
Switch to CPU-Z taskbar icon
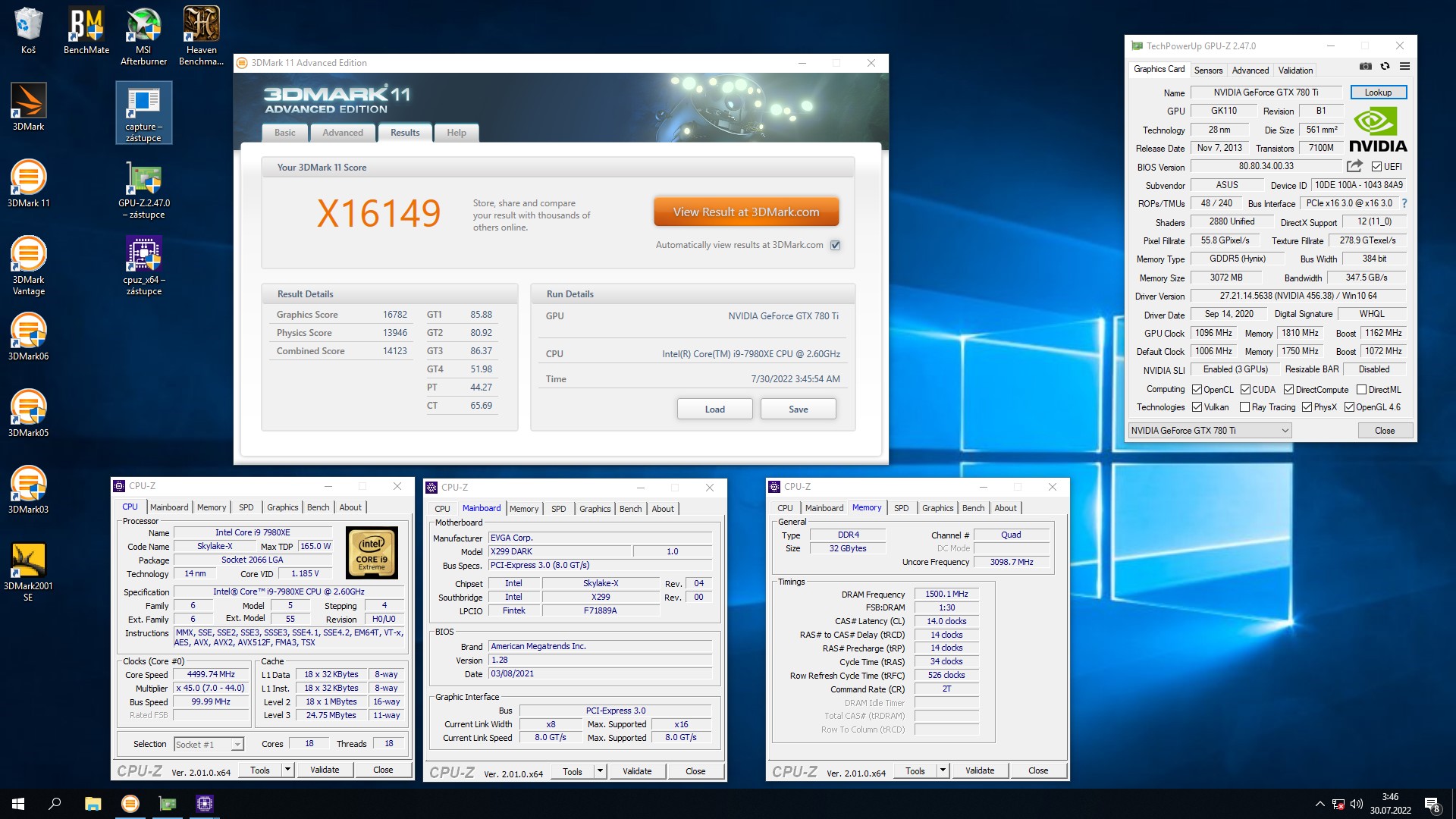tap(205, 804)
